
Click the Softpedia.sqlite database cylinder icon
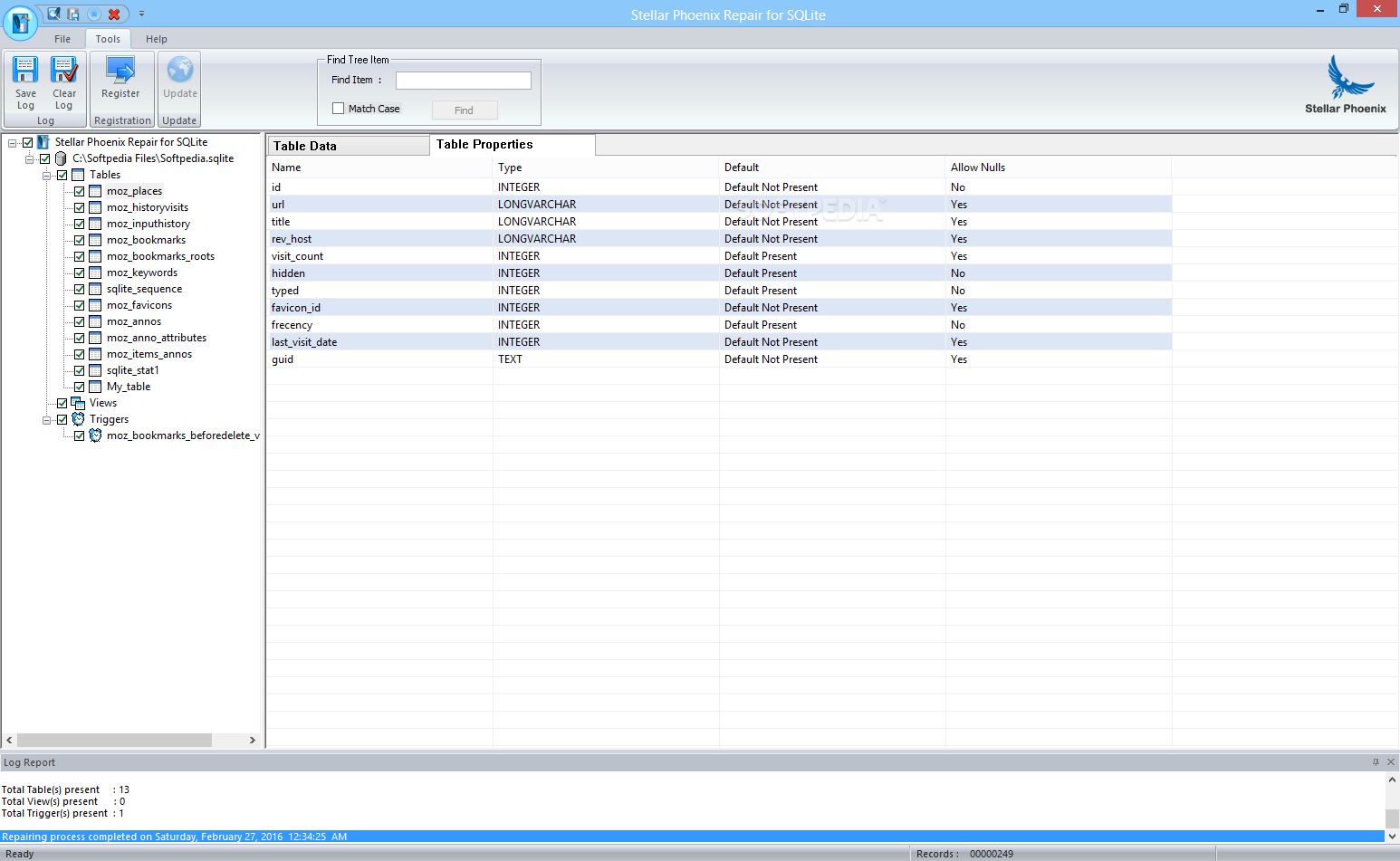click(61, 158)
